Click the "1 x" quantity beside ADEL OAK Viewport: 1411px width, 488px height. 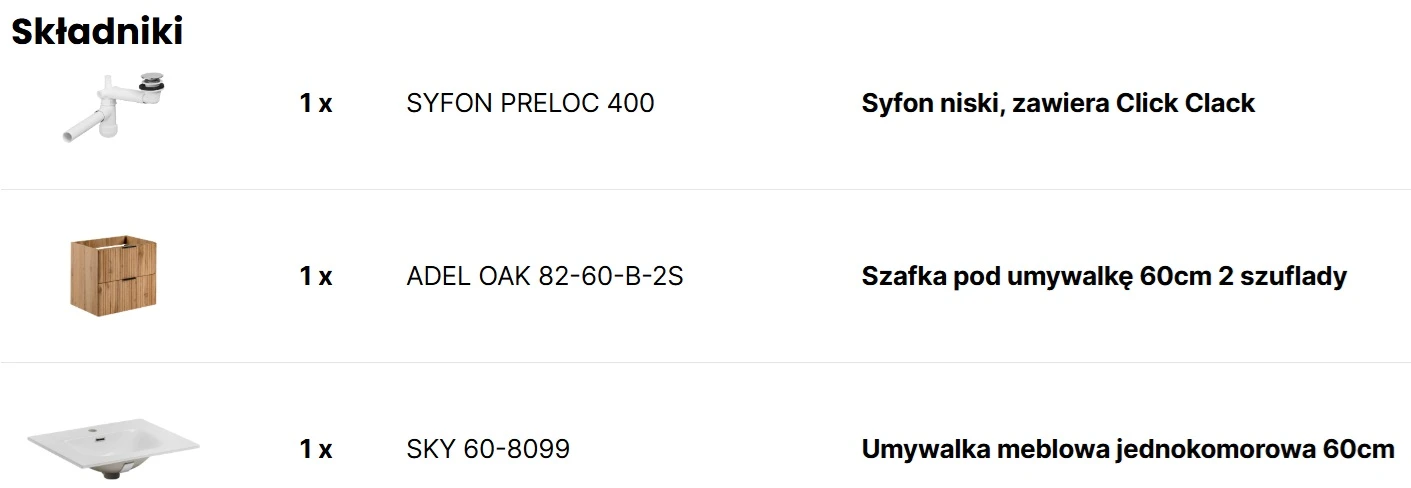click(316, 276)
